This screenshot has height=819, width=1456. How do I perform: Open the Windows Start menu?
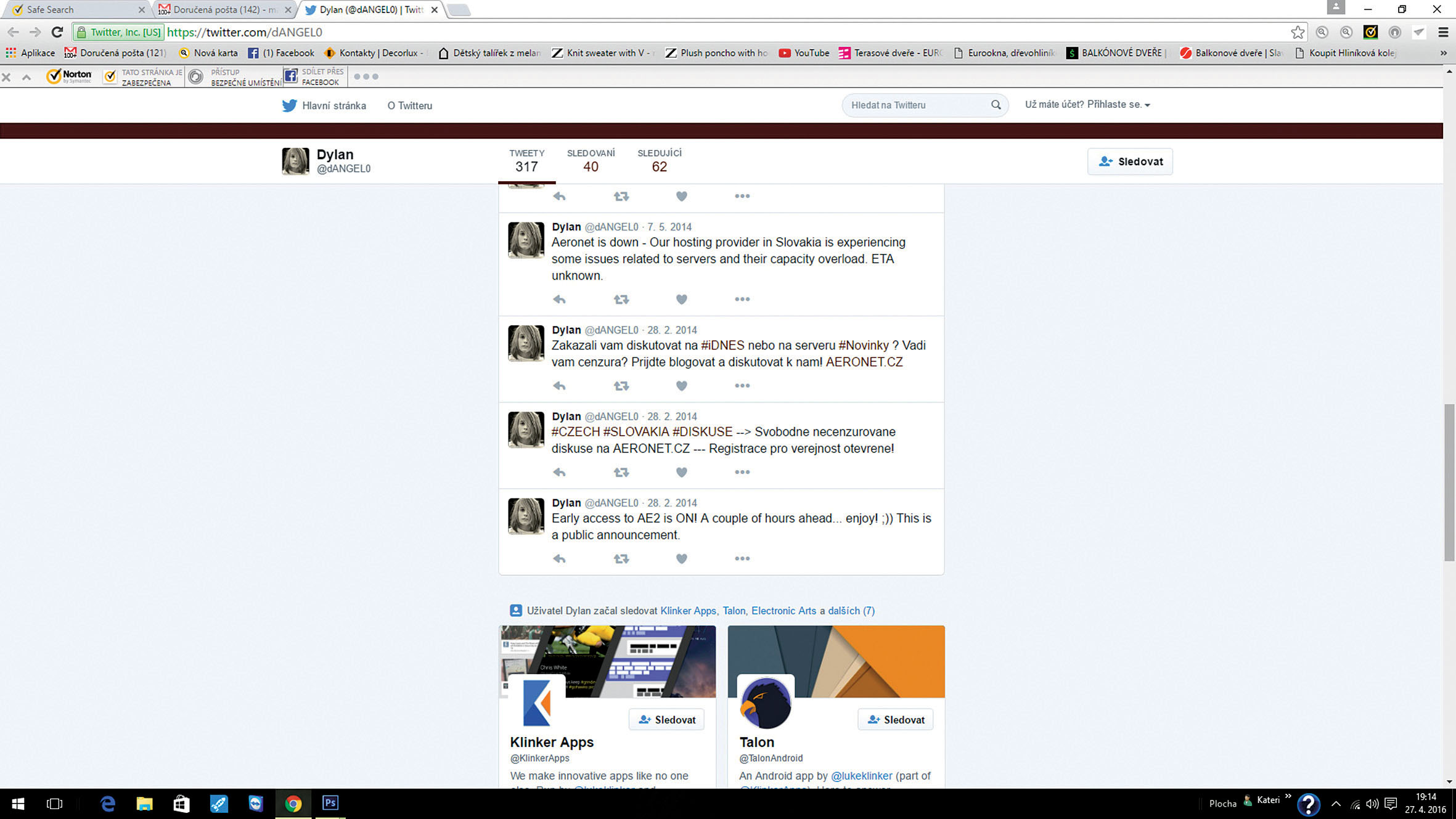point(18,804)
